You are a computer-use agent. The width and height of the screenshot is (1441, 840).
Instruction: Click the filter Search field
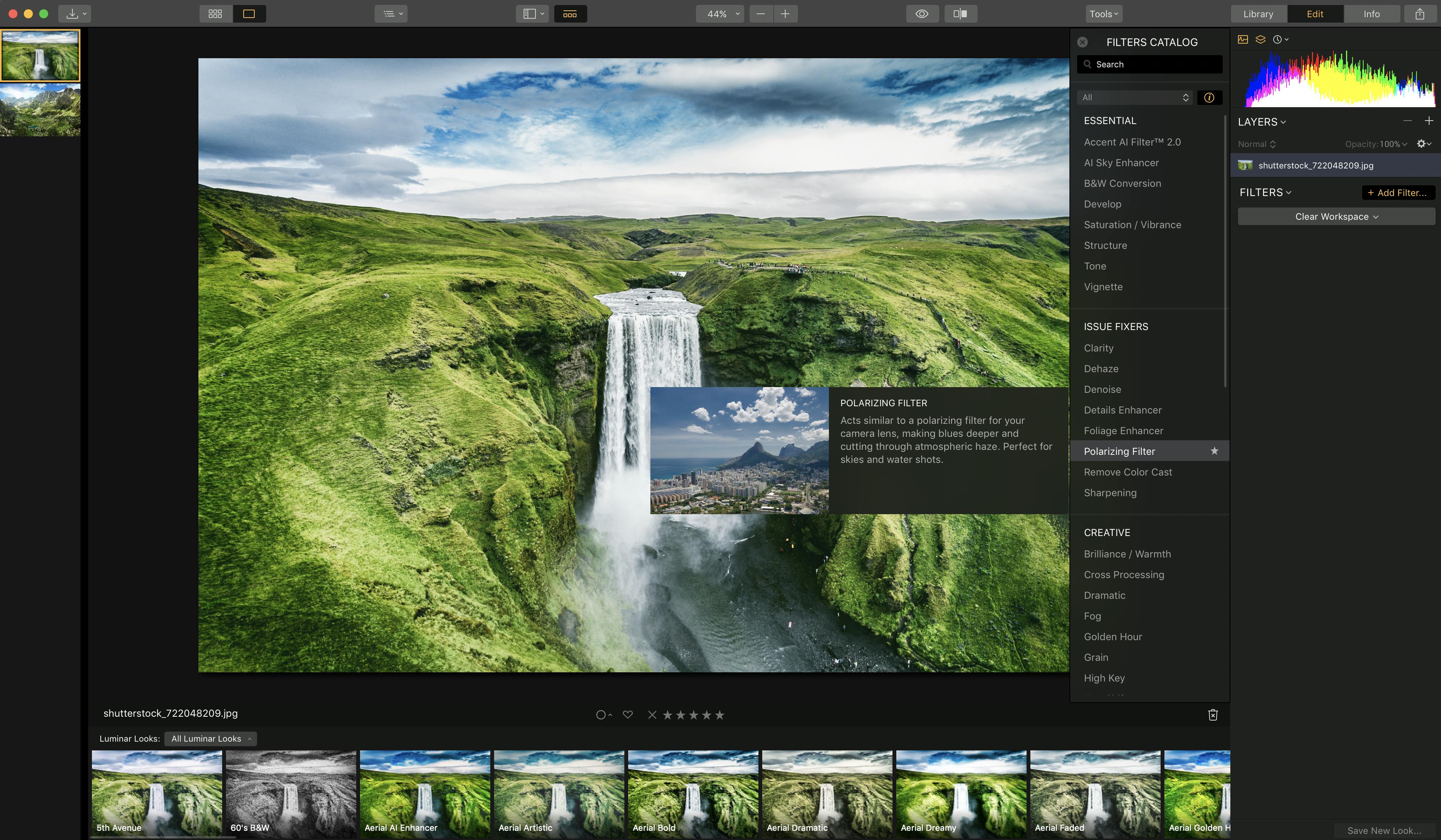[x=1150, y=64]
